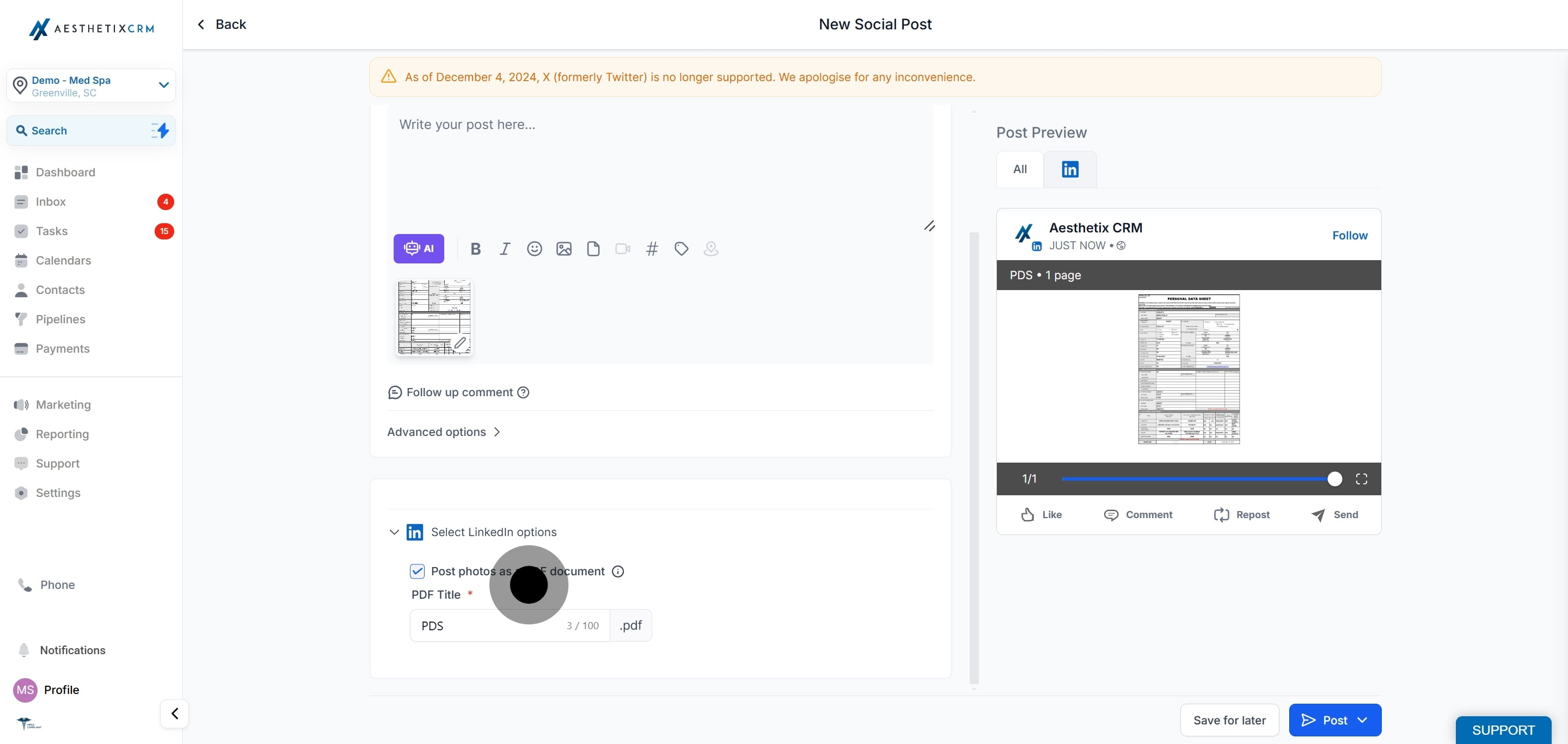Click the document attach icon
The height and width of the screenshot is (744, 1568).
point(593,248)
